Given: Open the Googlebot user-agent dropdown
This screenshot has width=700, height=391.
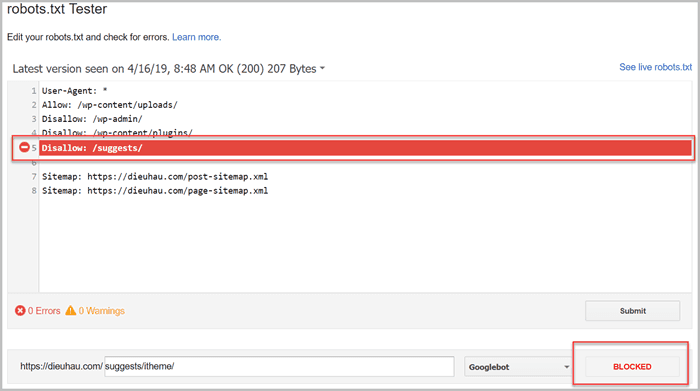Looking at the screenshot, I should tap(518, 366).
